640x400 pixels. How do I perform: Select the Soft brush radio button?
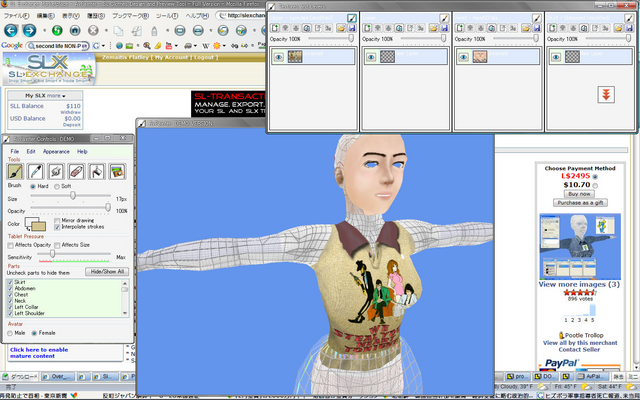point(57,187)
